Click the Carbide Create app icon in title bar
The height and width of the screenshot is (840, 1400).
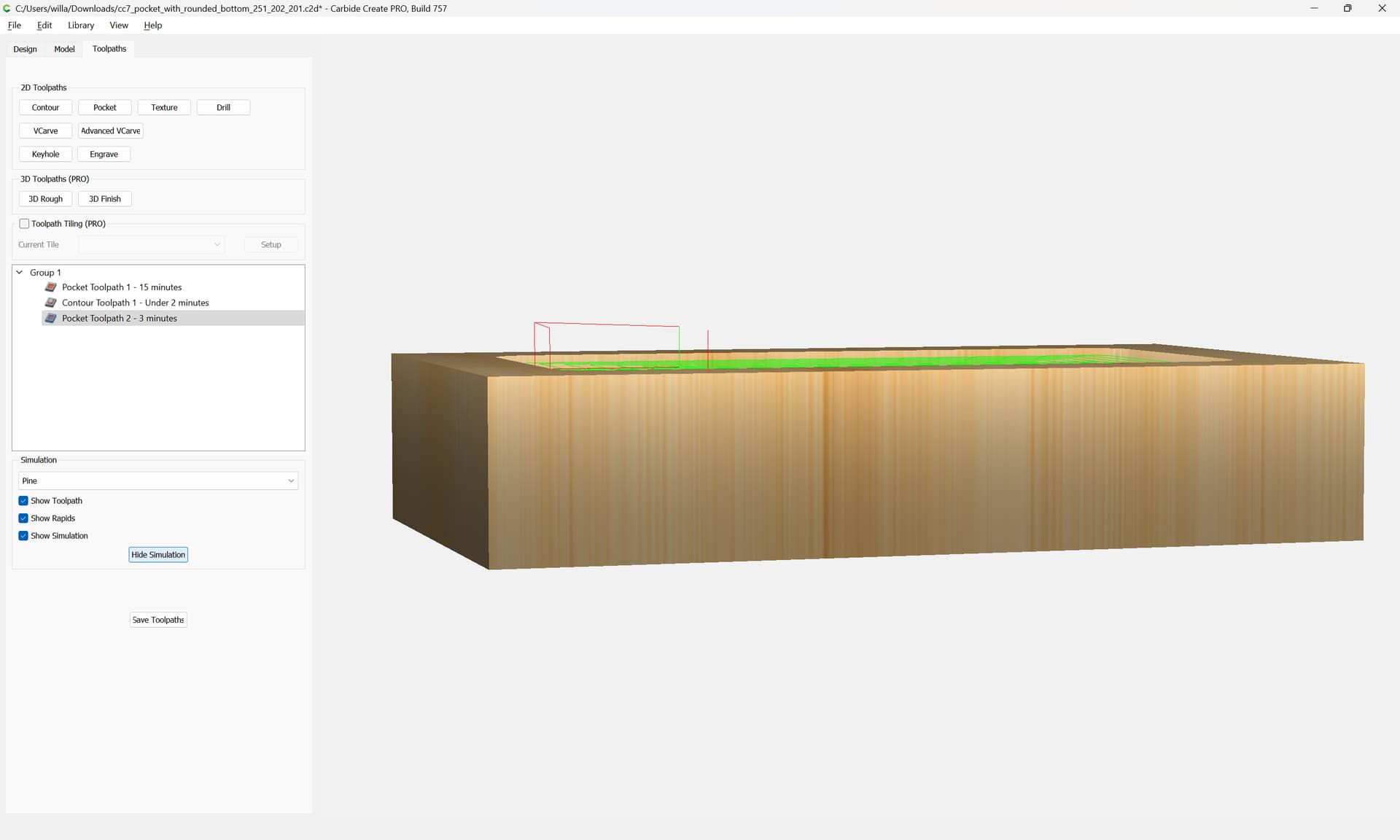(7, 8)
